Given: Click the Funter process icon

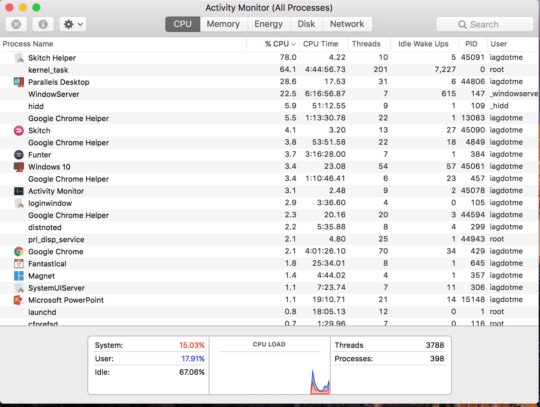Looking at the screenshot, I should pos(19,155).
